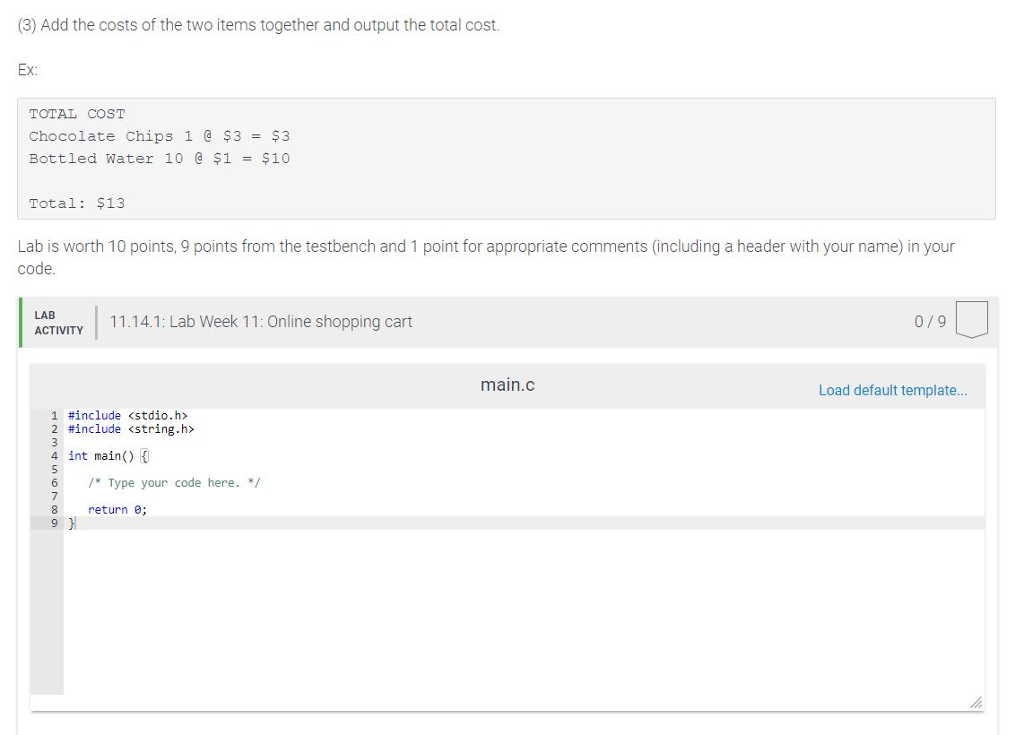
Task: Click the green accent bar of the lab activity
Action: [x=20, y=320]
